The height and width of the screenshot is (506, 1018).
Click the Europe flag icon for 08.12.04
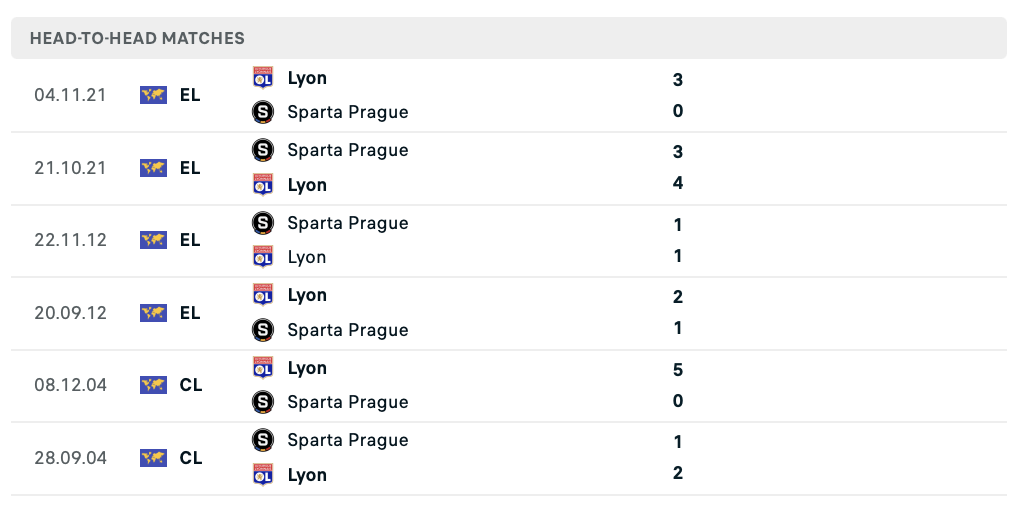153,386
